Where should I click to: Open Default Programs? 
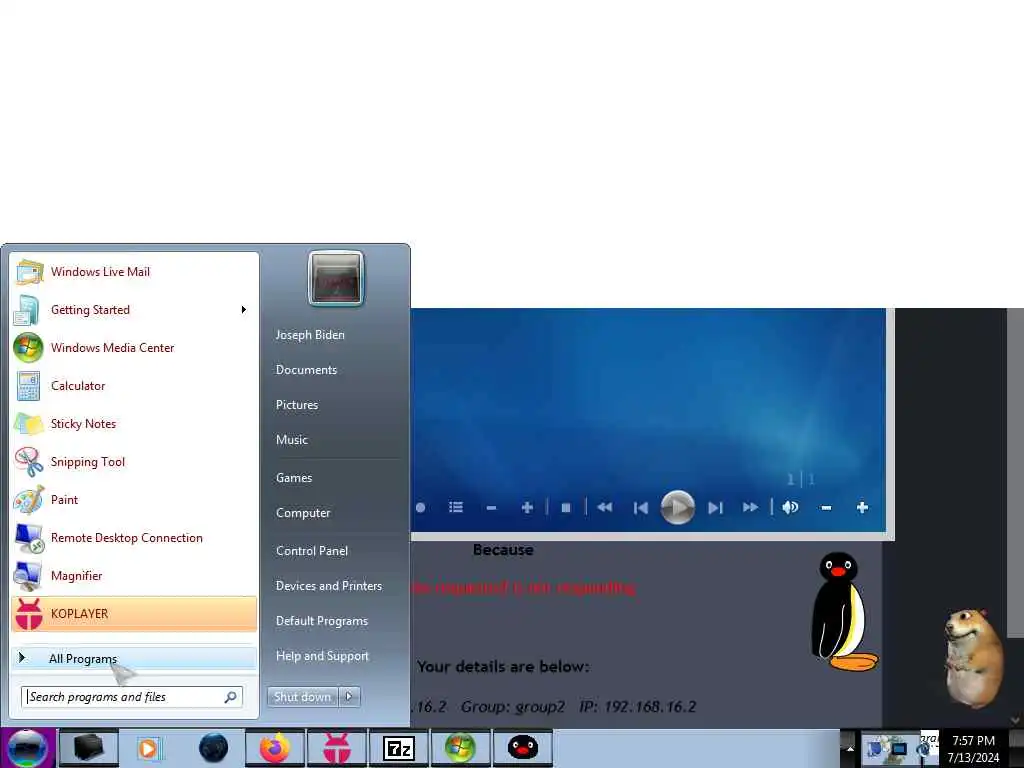tap(322, 621)
